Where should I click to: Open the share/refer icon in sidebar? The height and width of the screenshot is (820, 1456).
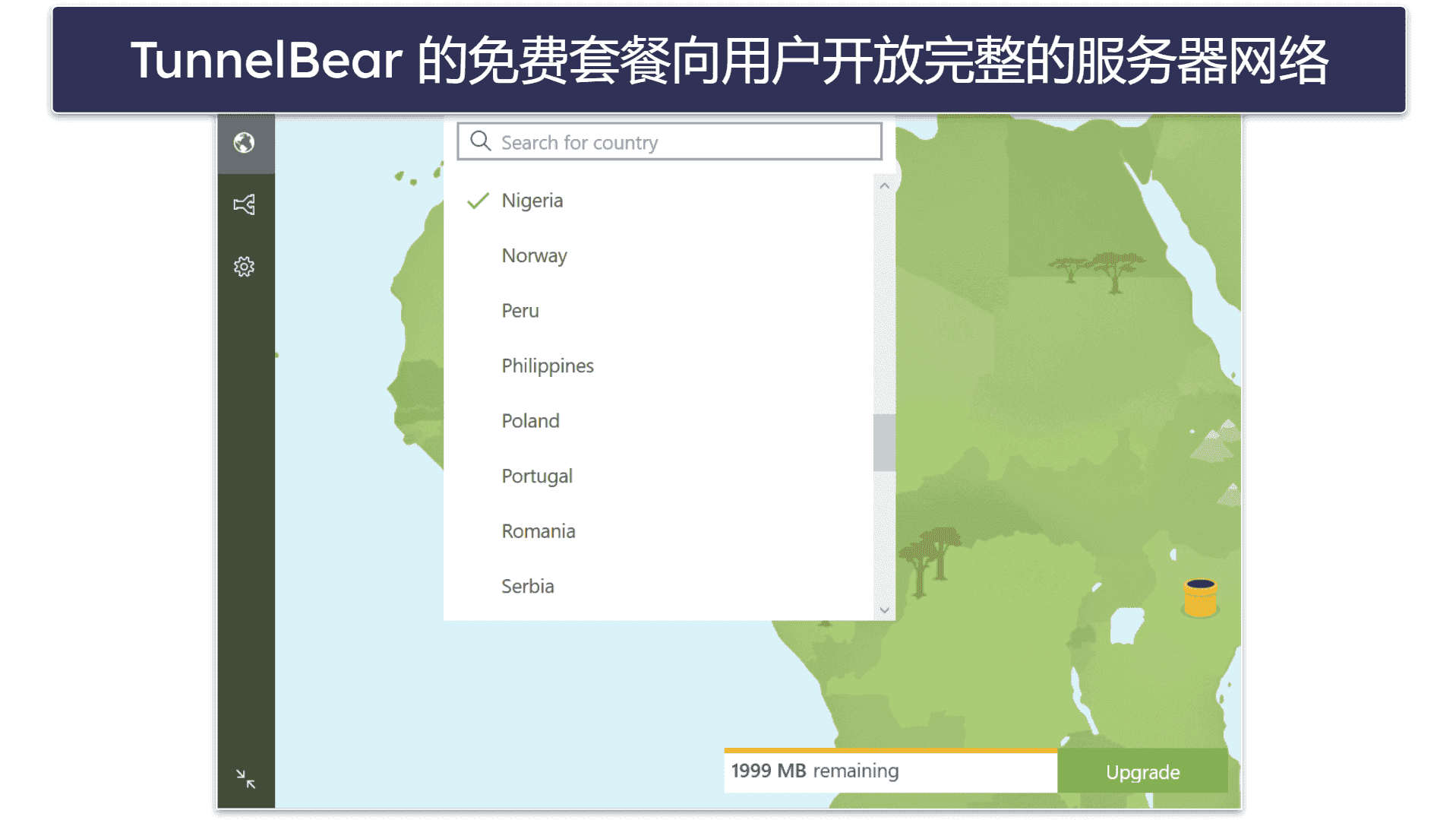(244, 204)
